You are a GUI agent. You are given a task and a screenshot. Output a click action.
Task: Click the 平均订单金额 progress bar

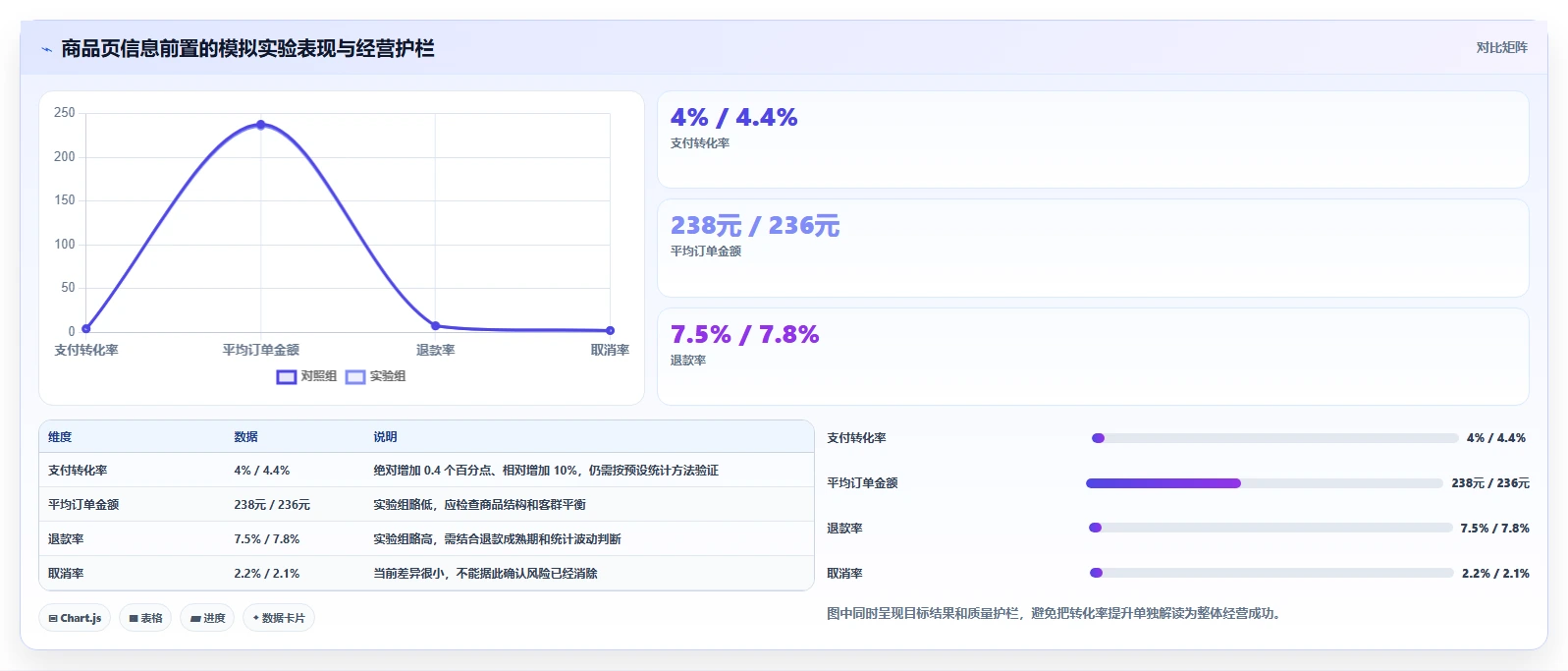(x=1265, y=483)
